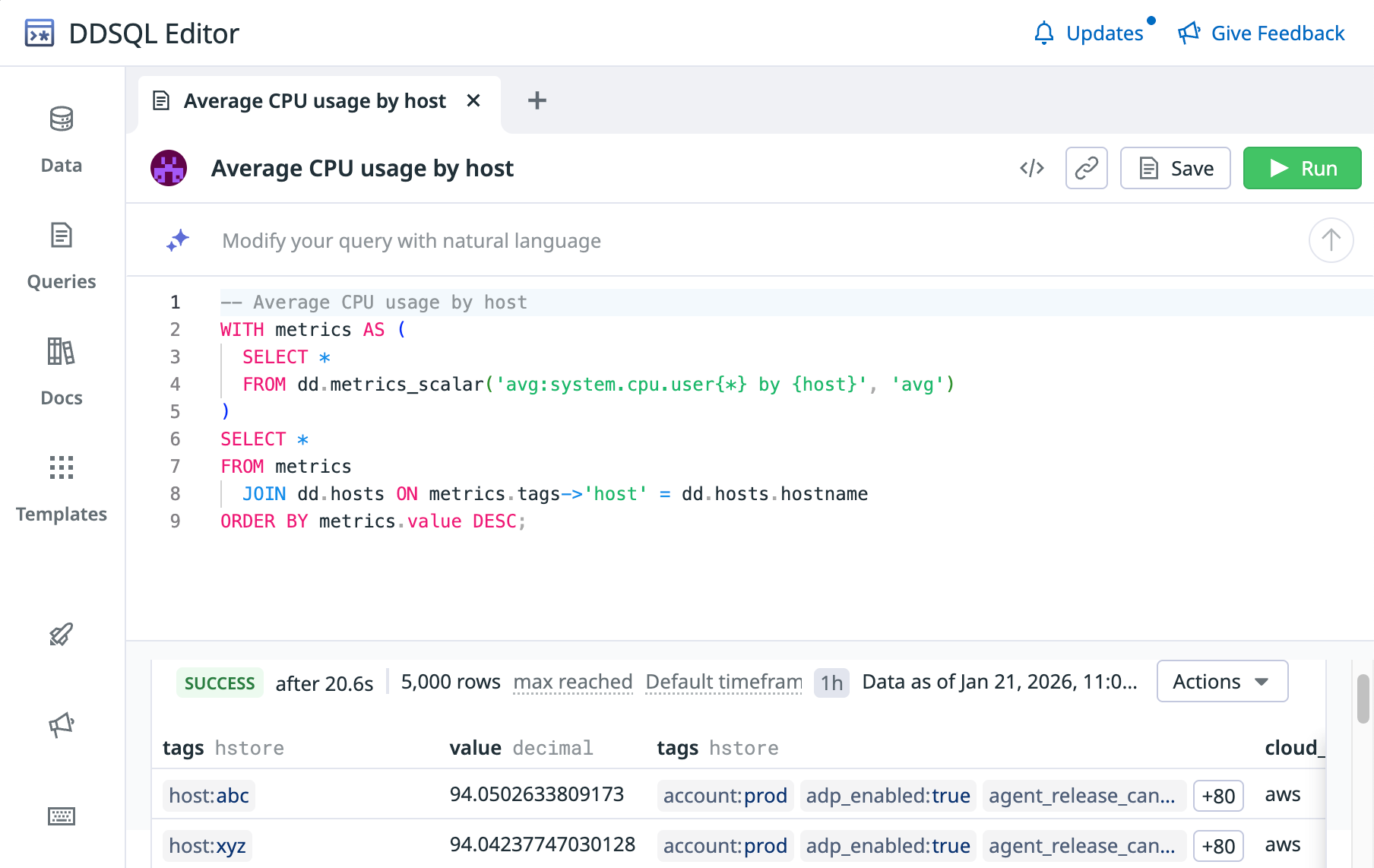Expand the +80 tags on host:abc row
The height and width of the screenshot is (868, 1374).
click(x=1217, y=796)
